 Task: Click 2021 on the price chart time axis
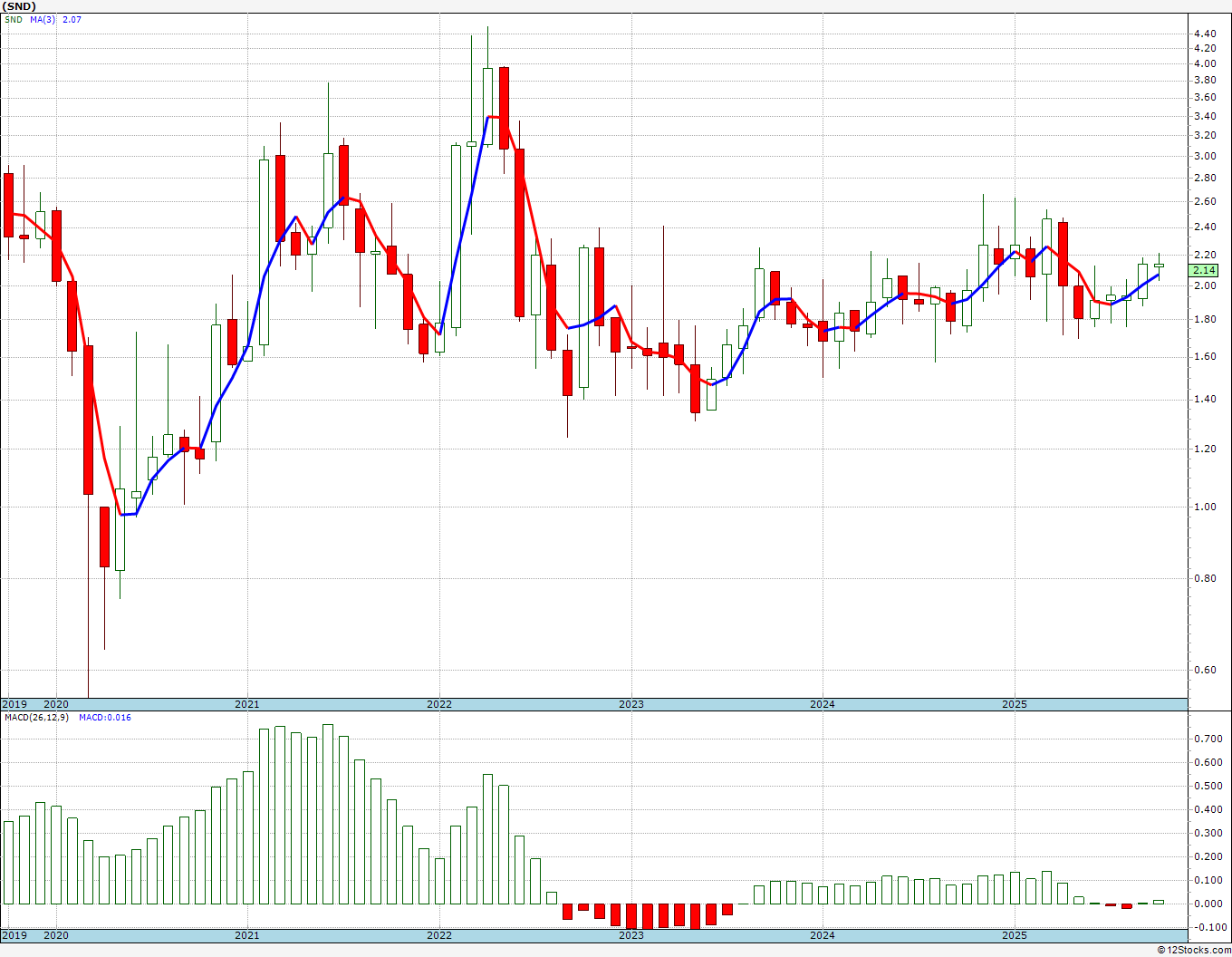point(246,704)
